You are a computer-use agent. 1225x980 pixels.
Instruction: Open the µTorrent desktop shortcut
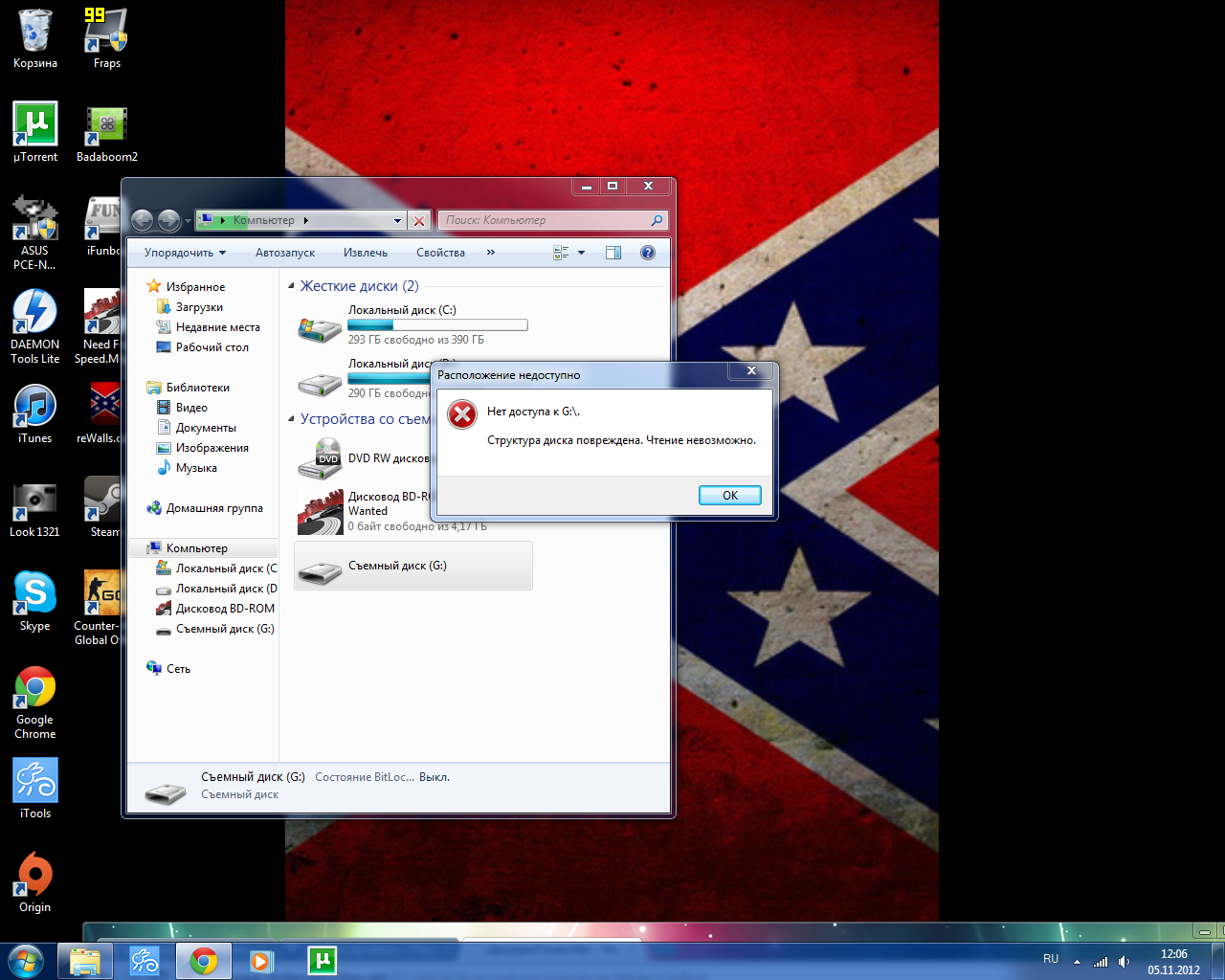[35, 132]
